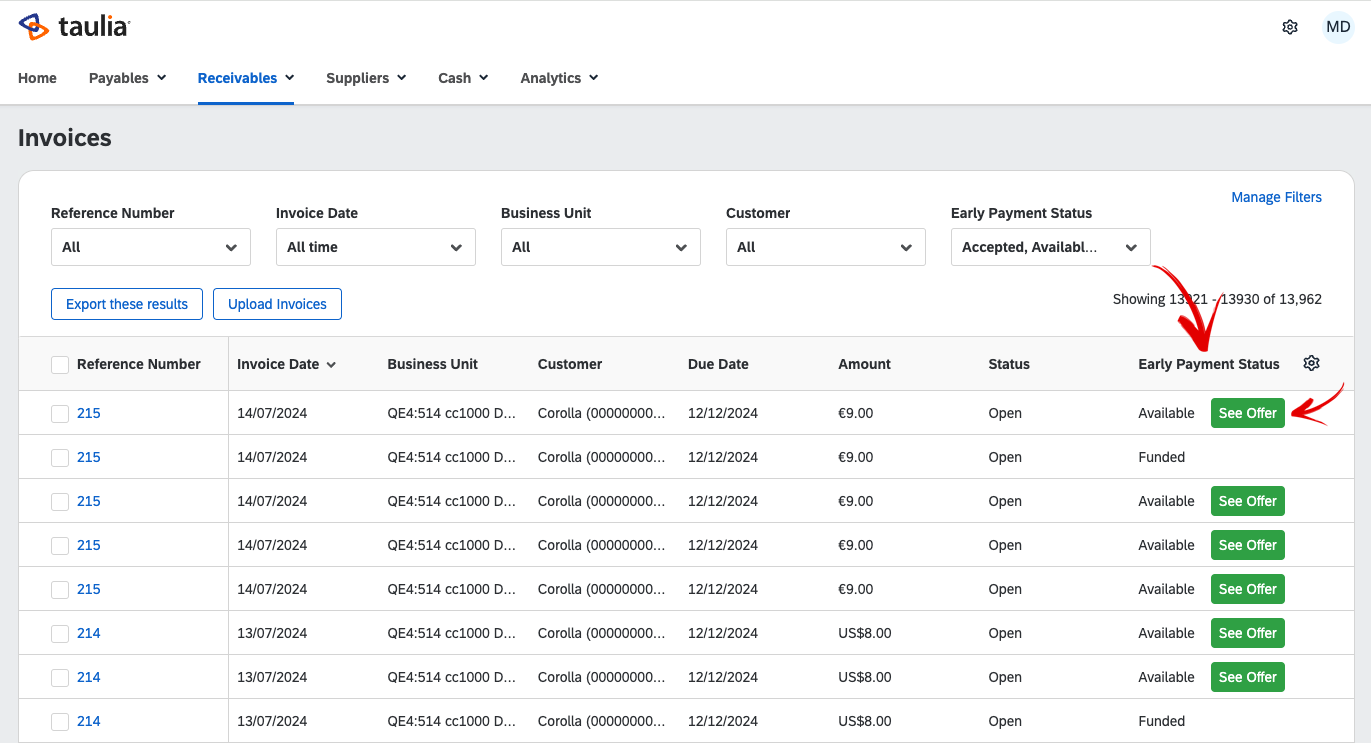
Task: Check the fourth invoice row checkbox
Action: [60, 545]
